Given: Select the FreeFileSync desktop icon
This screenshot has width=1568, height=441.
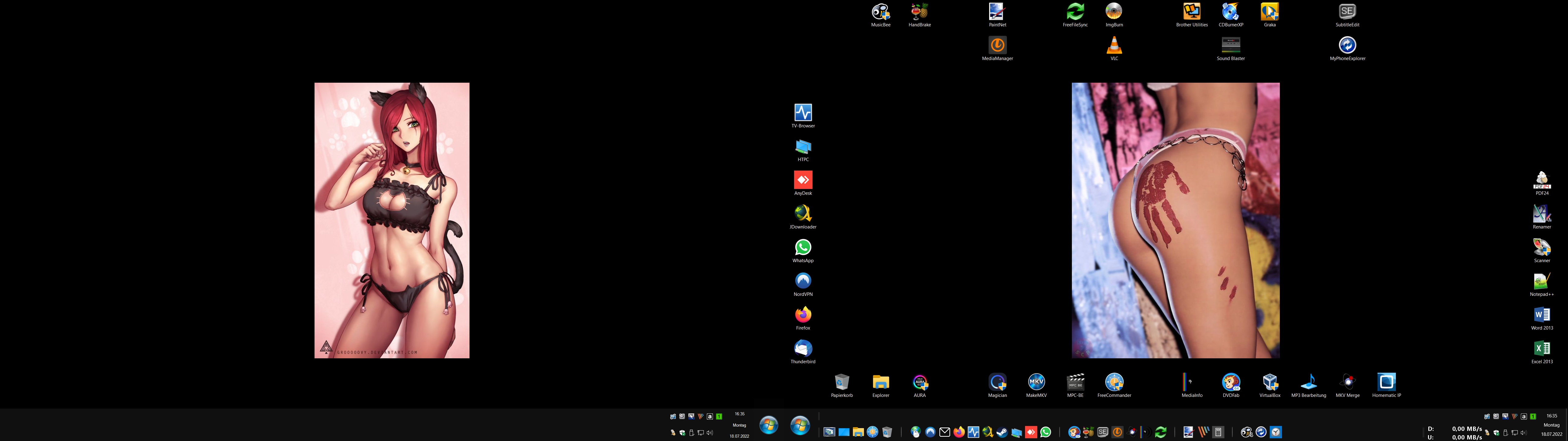Looking at the screenshot, I should (1075, 15).
